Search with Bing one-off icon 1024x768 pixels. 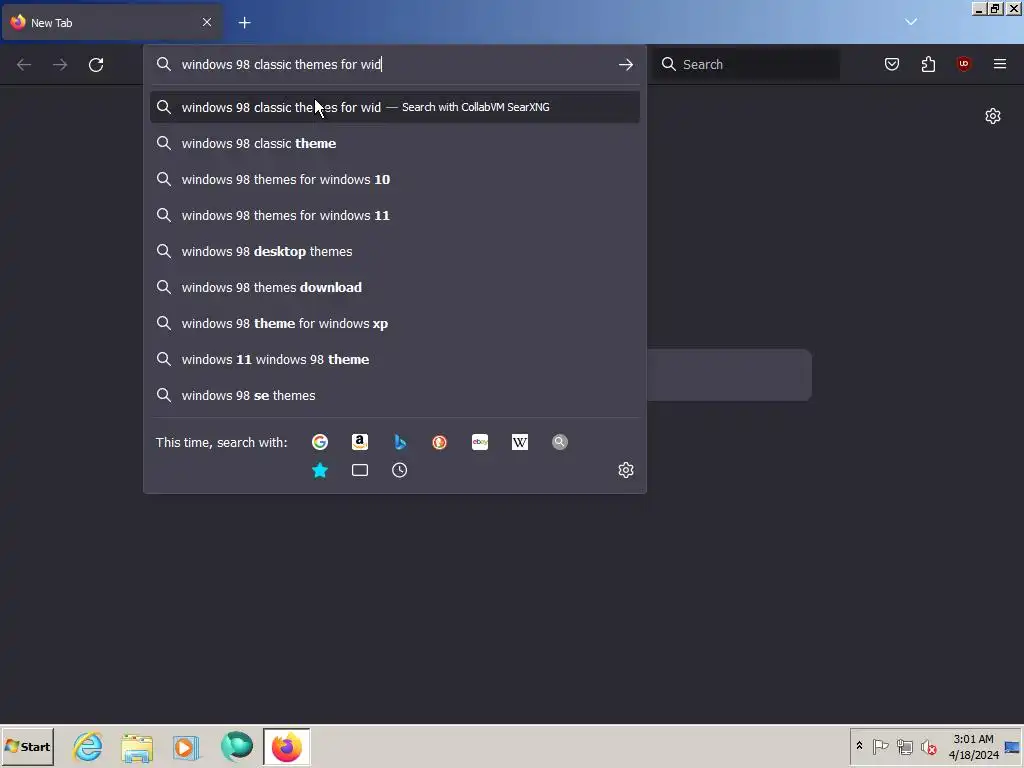(400, 442)
